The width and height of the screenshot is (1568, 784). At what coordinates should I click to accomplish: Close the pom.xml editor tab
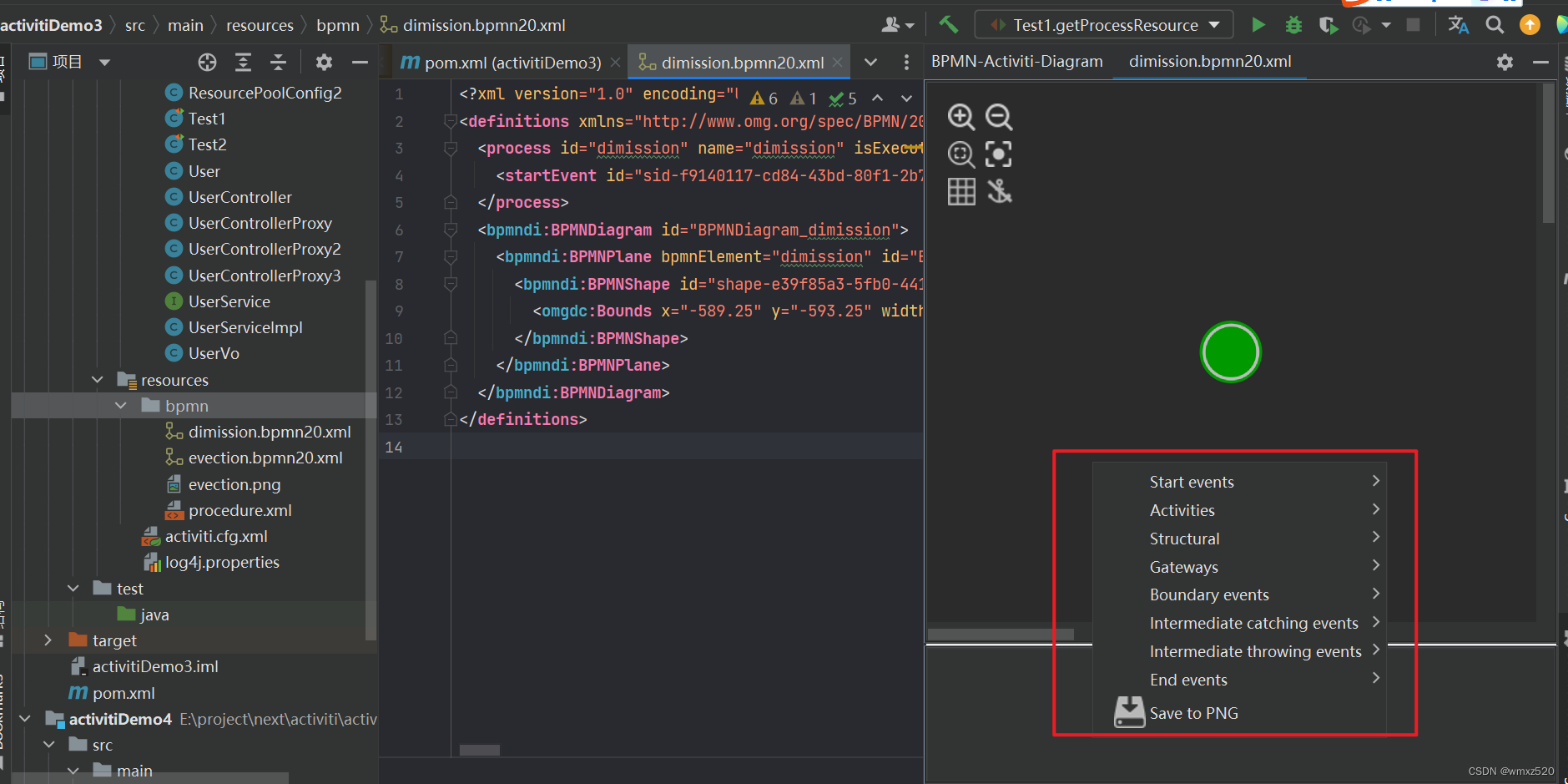coord(615,63)
